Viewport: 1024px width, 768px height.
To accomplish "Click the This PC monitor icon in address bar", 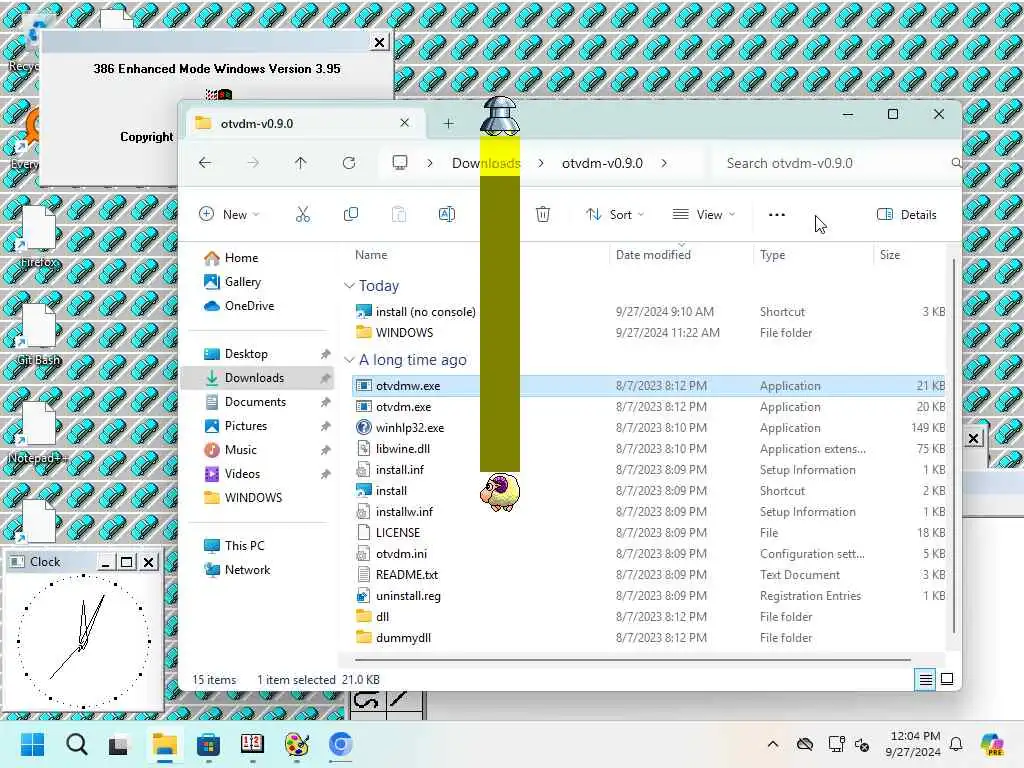I will point(400,163).
